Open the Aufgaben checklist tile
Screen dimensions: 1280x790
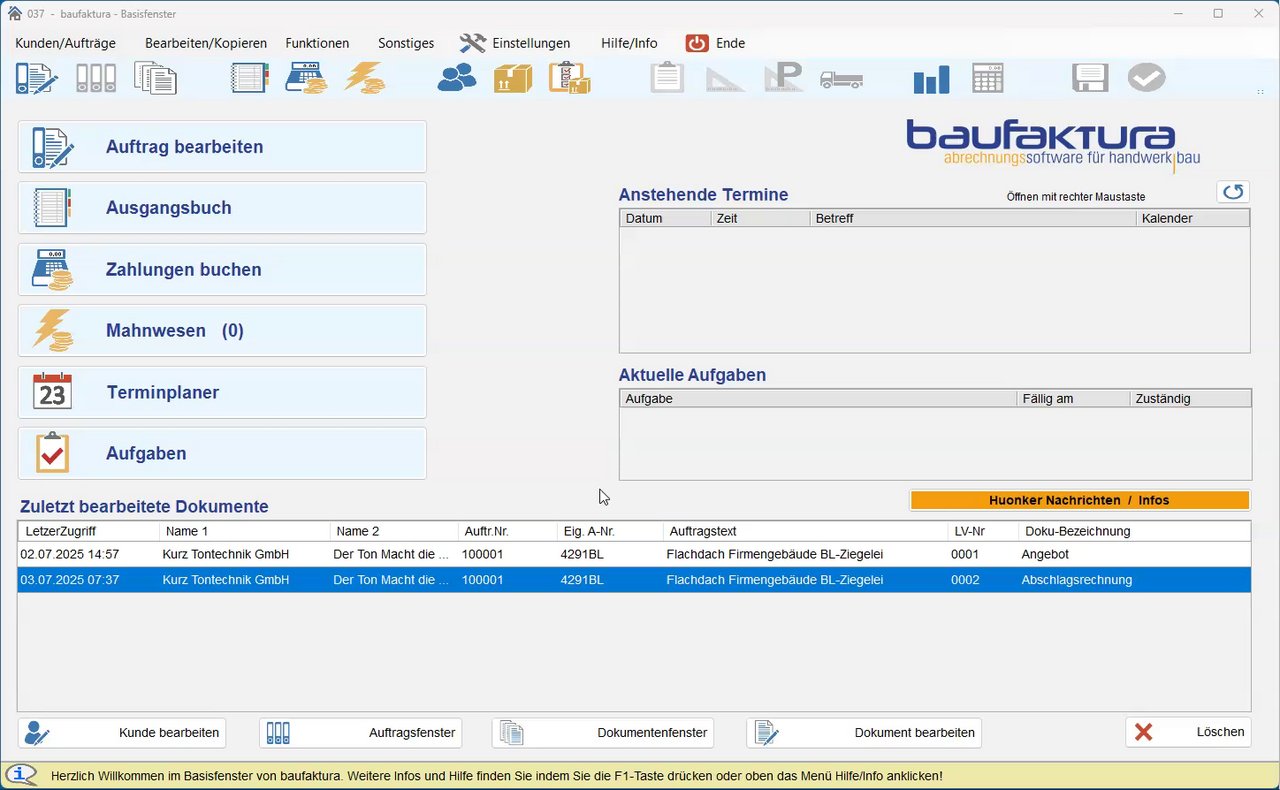point(222,453)
